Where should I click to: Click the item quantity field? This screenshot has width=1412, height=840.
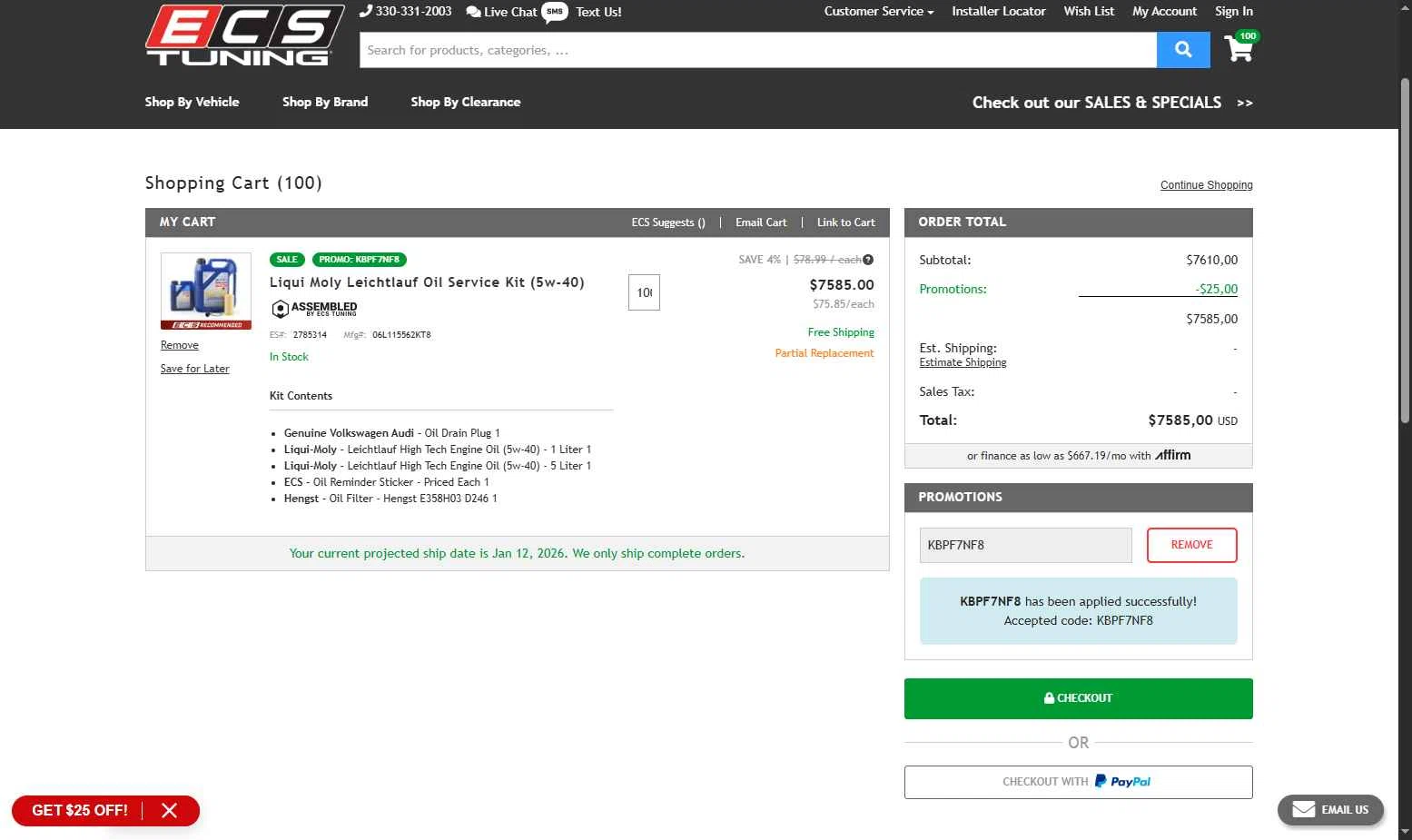[644, 292]
